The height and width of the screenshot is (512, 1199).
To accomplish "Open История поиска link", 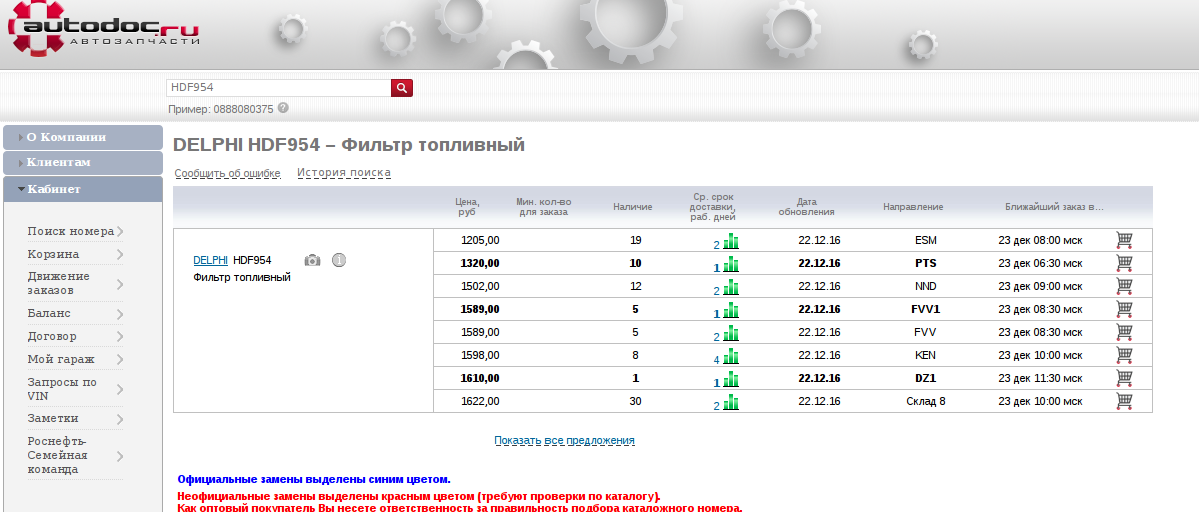I will pyautogui.click(x=344, y=173).
